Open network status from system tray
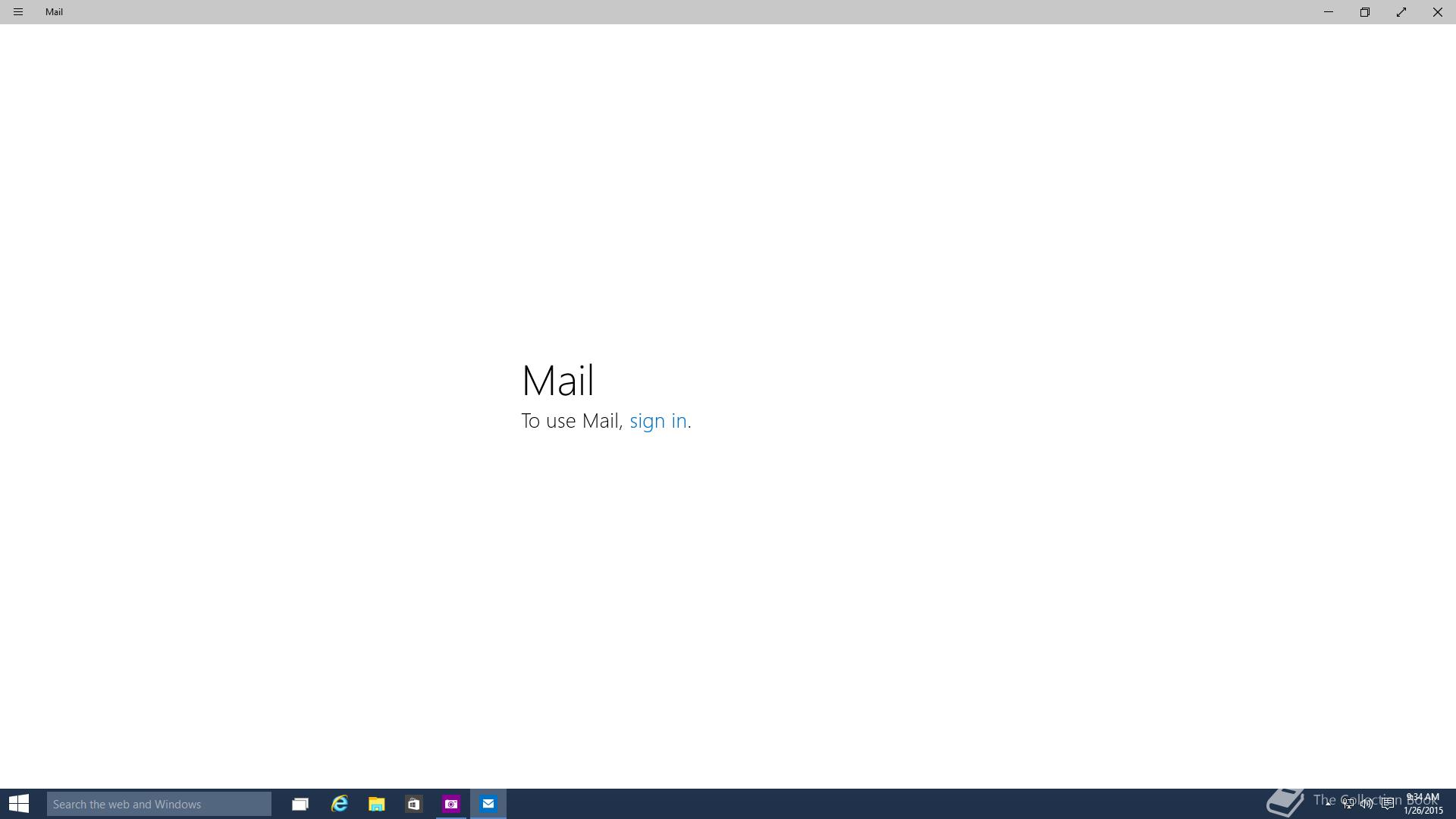Screen dimensions: 1456x819 tap(1348, 804)
